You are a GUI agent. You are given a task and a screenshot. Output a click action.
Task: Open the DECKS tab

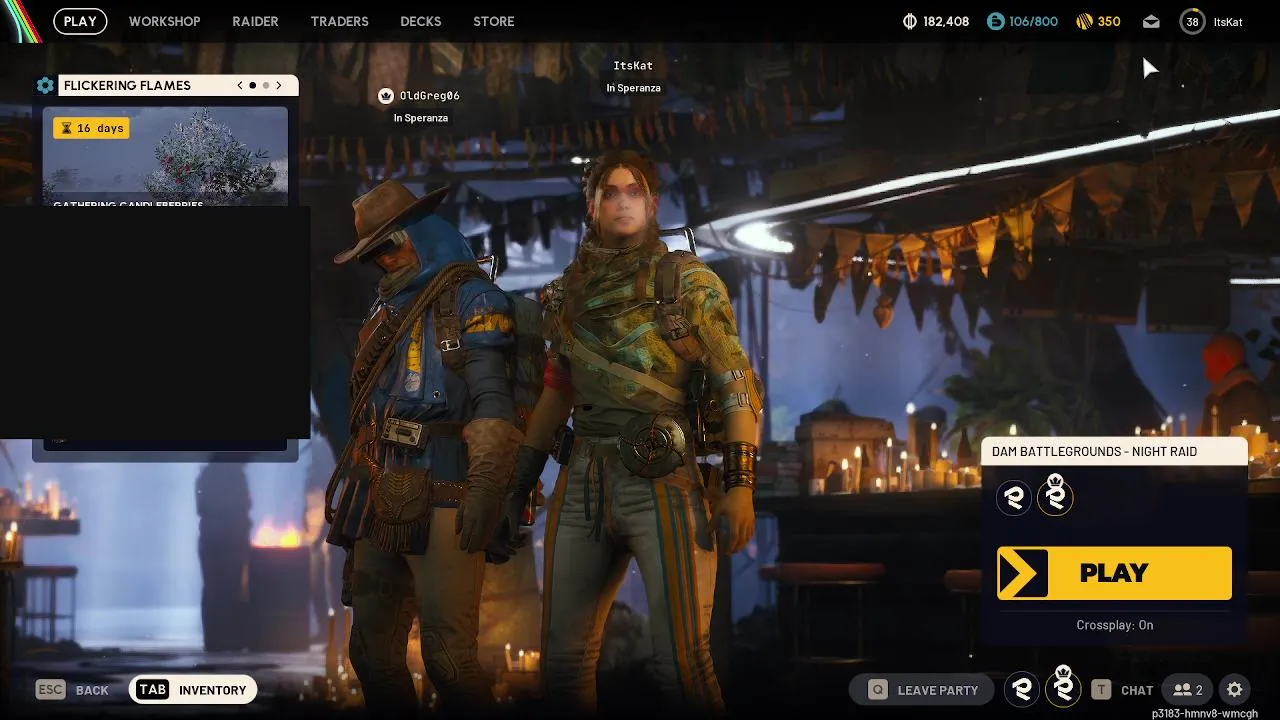click(x=420, y=21)
